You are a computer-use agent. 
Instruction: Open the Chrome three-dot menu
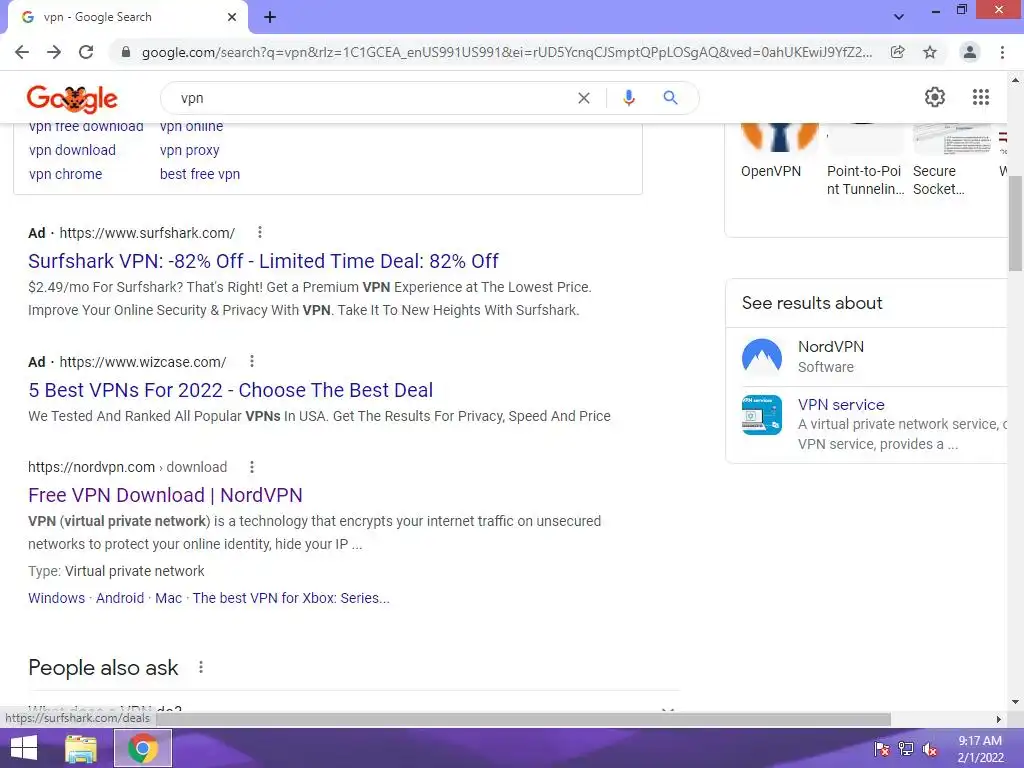coord(1002,52)
